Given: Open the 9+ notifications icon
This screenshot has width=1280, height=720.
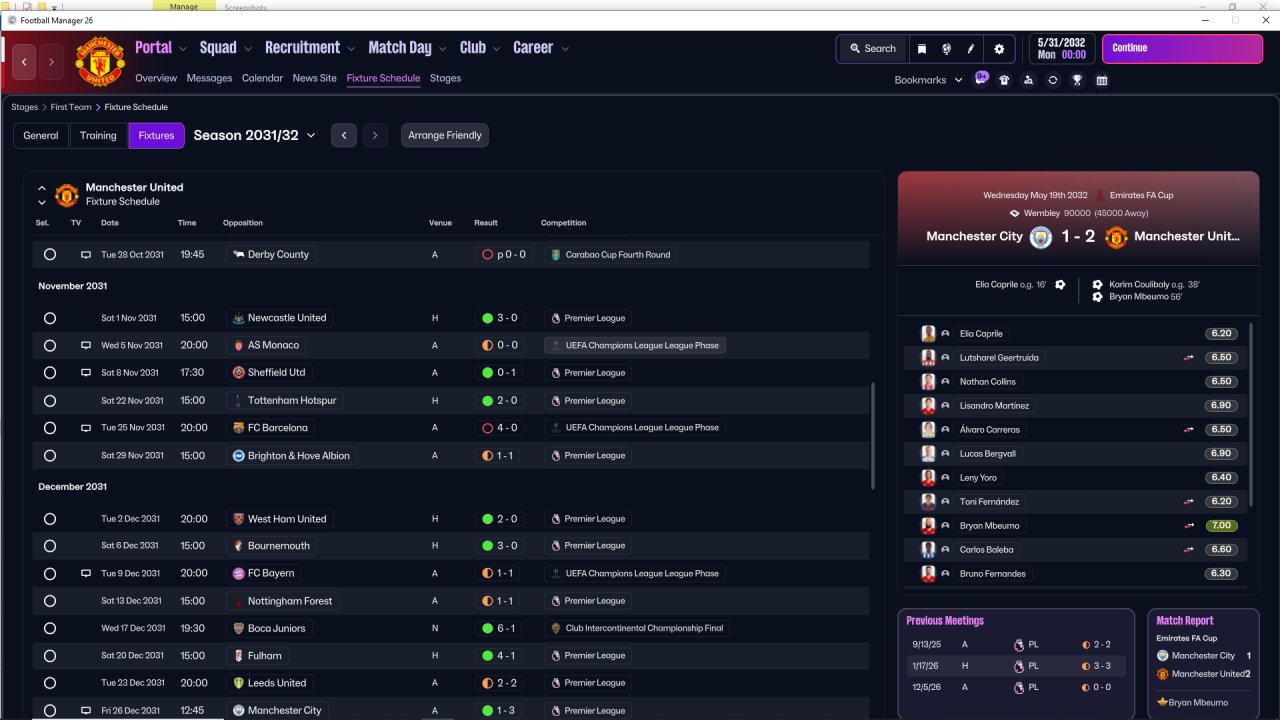Looking at the screenshot, I should click(982, 79).
